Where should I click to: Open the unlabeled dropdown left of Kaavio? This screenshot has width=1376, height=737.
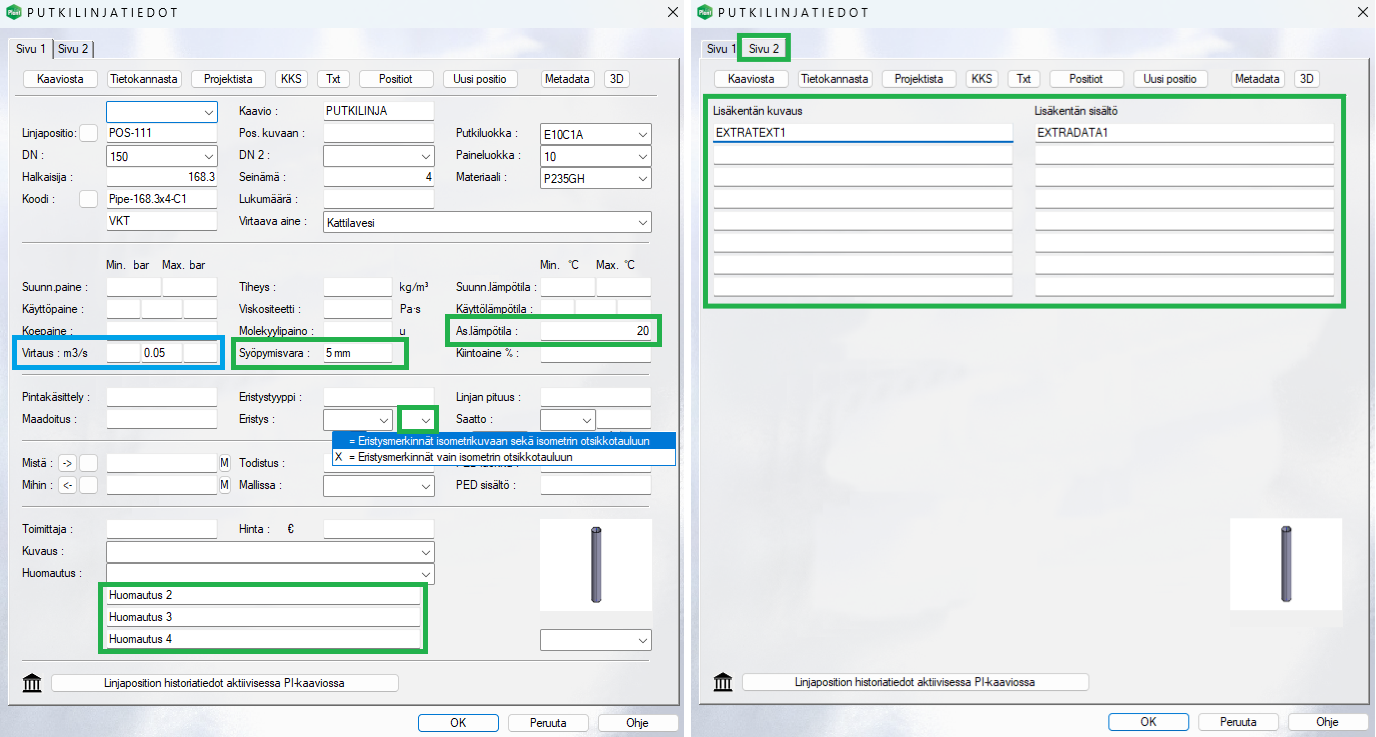[161, 111]
